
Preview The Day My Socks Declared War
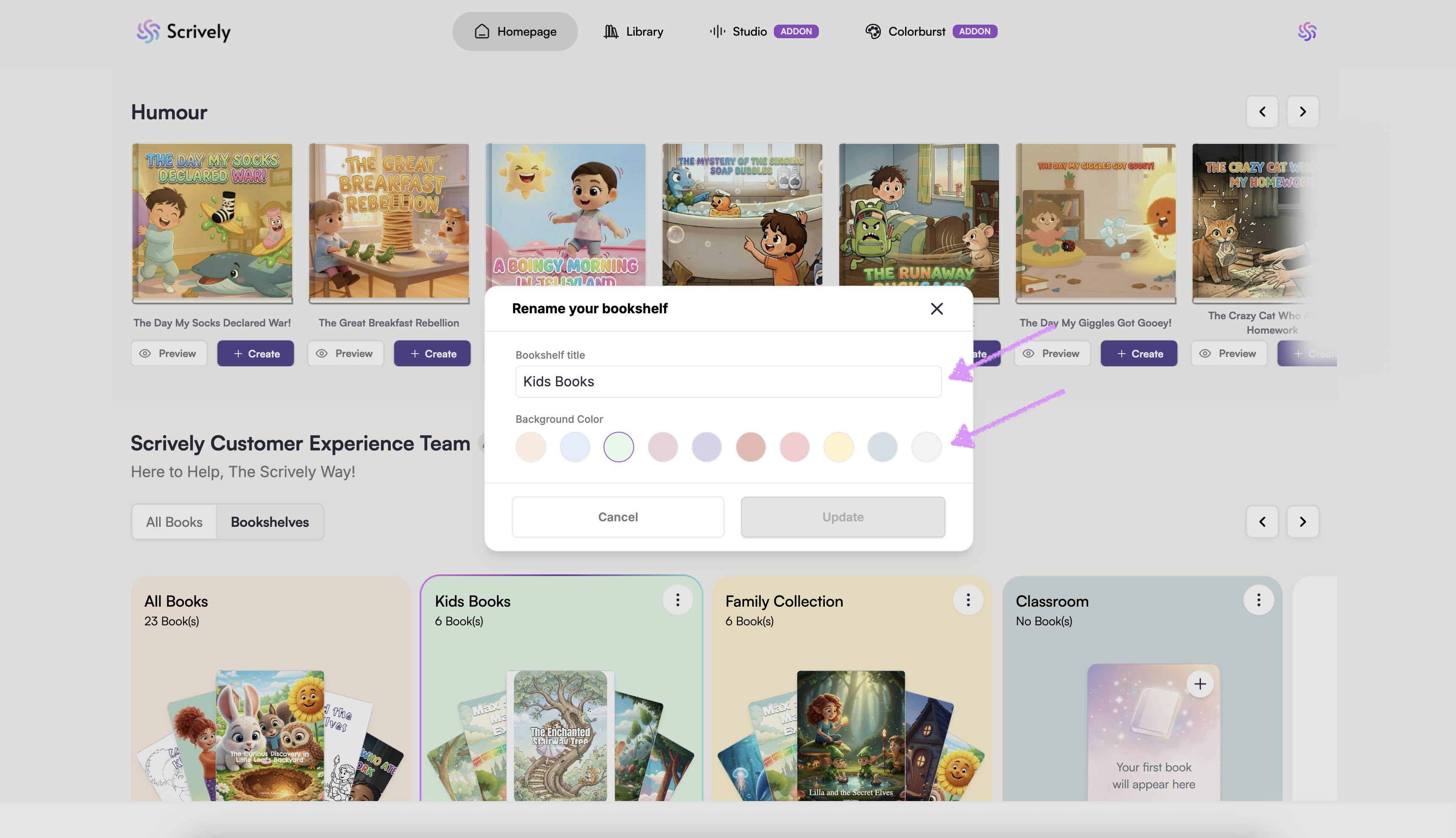pyautogui.click(x=169, y=353)
